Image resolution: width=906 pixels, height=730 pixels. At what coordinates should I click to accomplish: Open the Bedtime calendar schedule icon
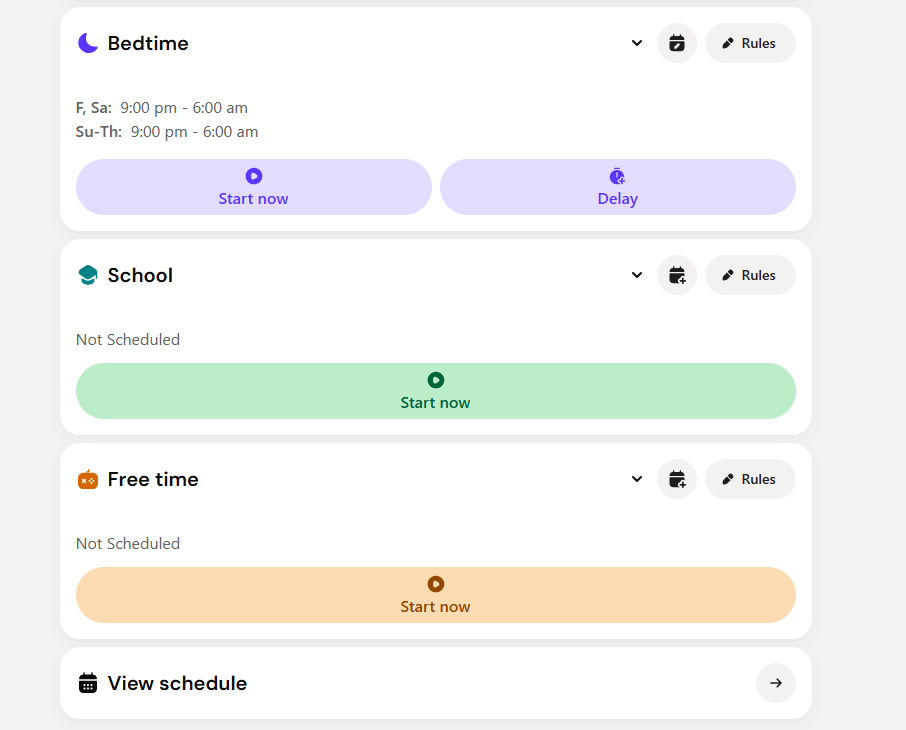click(677, 43)
